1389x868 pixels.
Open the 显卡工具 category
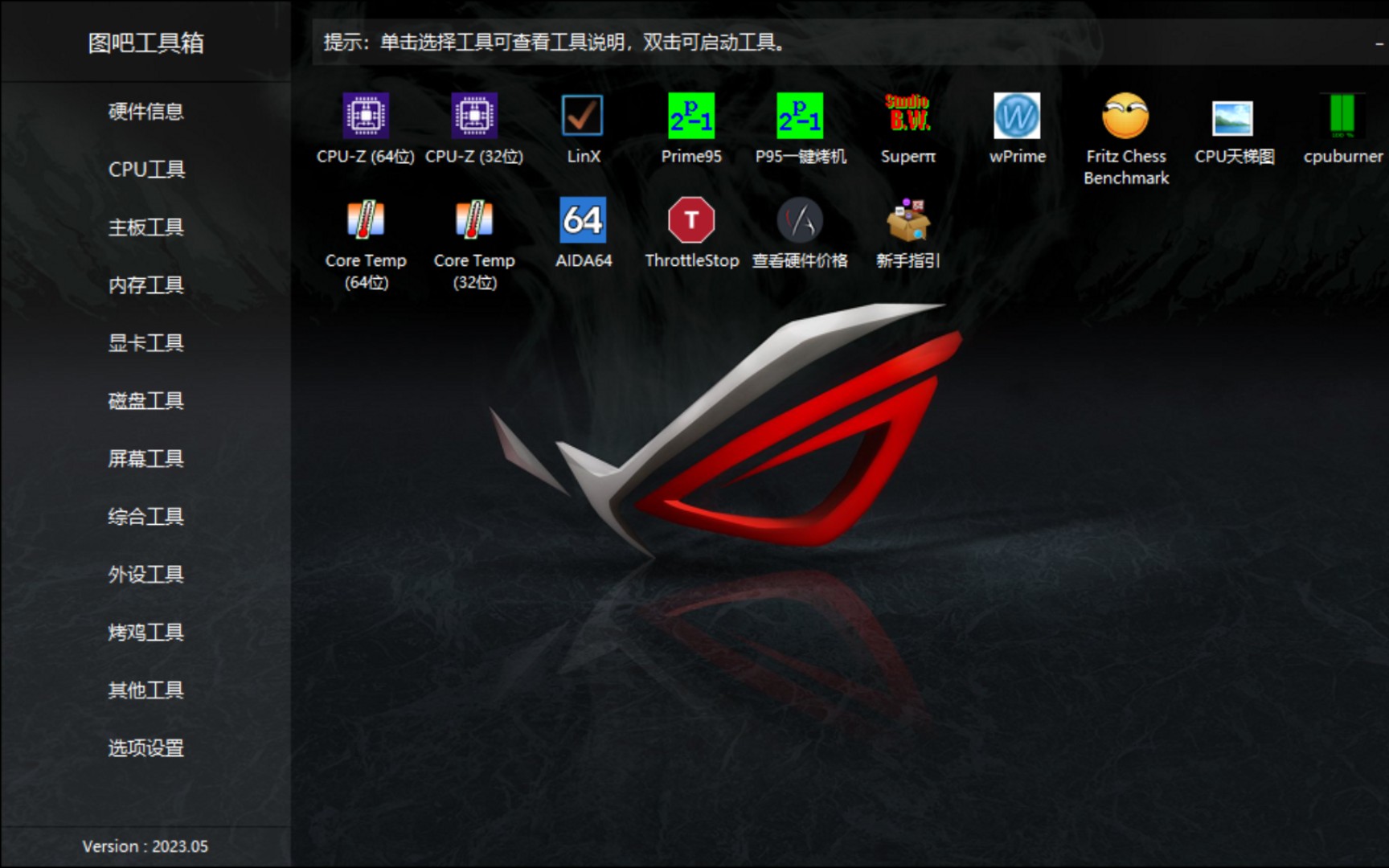[146, 342]
